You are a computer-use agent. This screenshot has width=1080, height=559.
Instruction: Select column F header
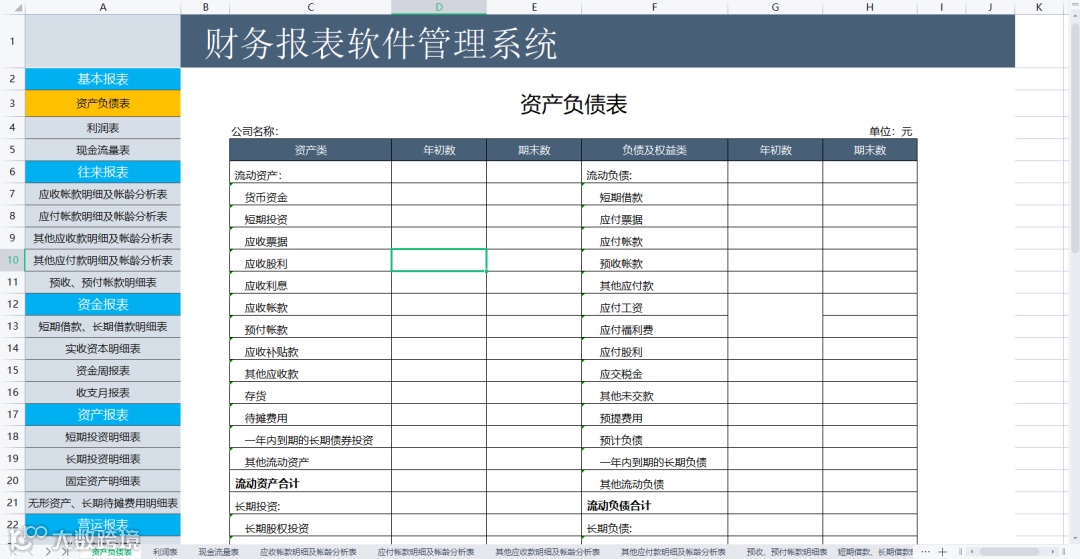point(654,7)
